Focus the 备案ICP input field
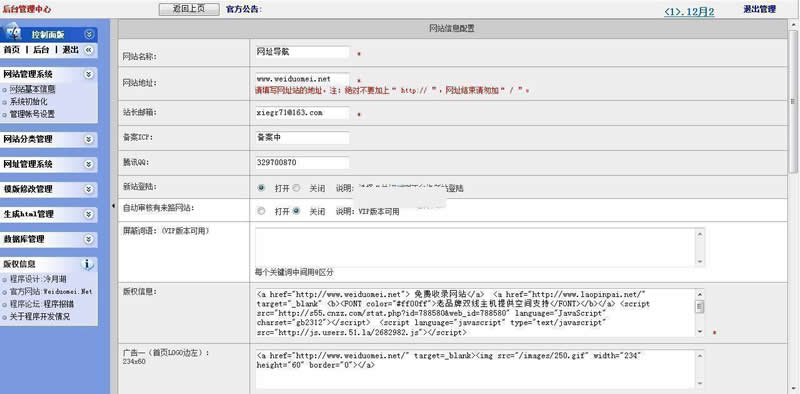 pyautogui.click(x=302, y=138)
